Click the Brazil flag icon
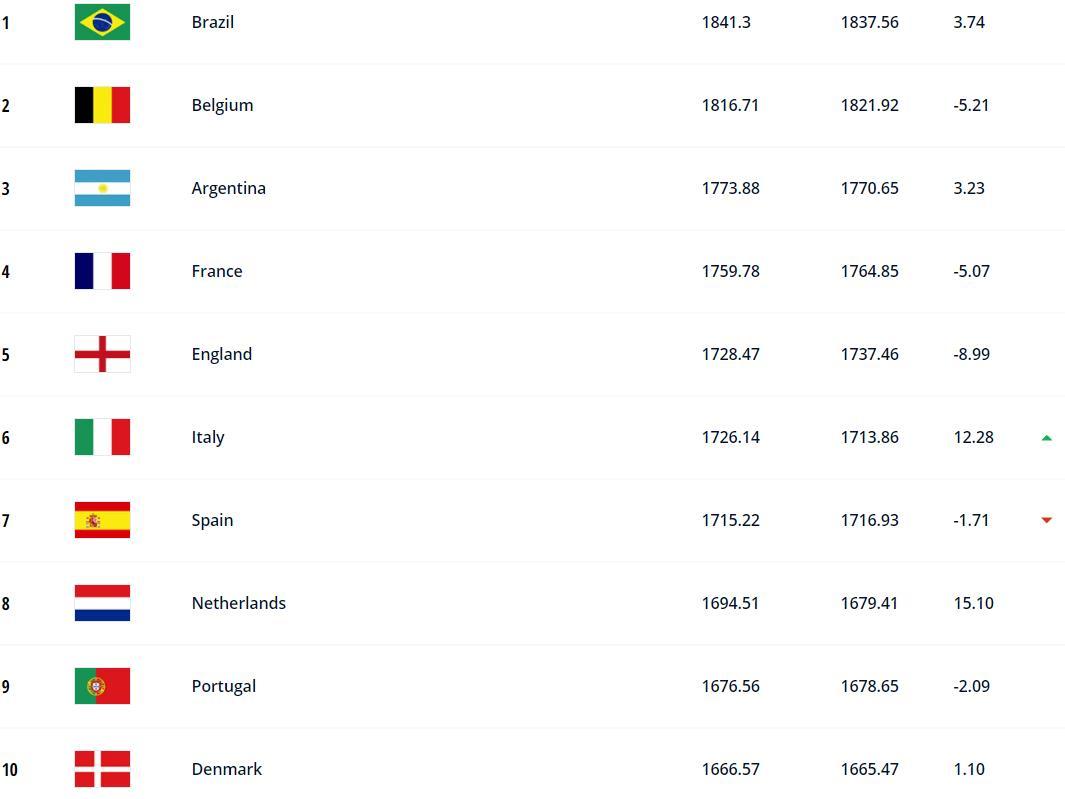 [x=102, y=22]
